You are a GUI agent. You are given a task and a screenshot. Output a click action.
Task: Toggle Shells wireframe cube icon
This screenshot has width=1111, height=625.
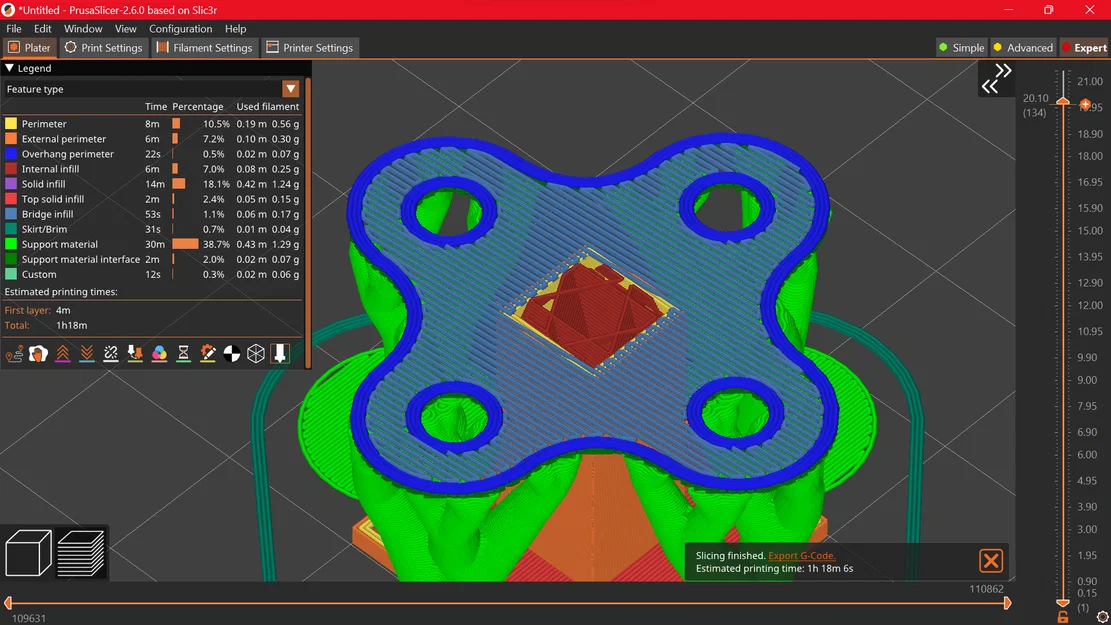(x=256, y=354)
